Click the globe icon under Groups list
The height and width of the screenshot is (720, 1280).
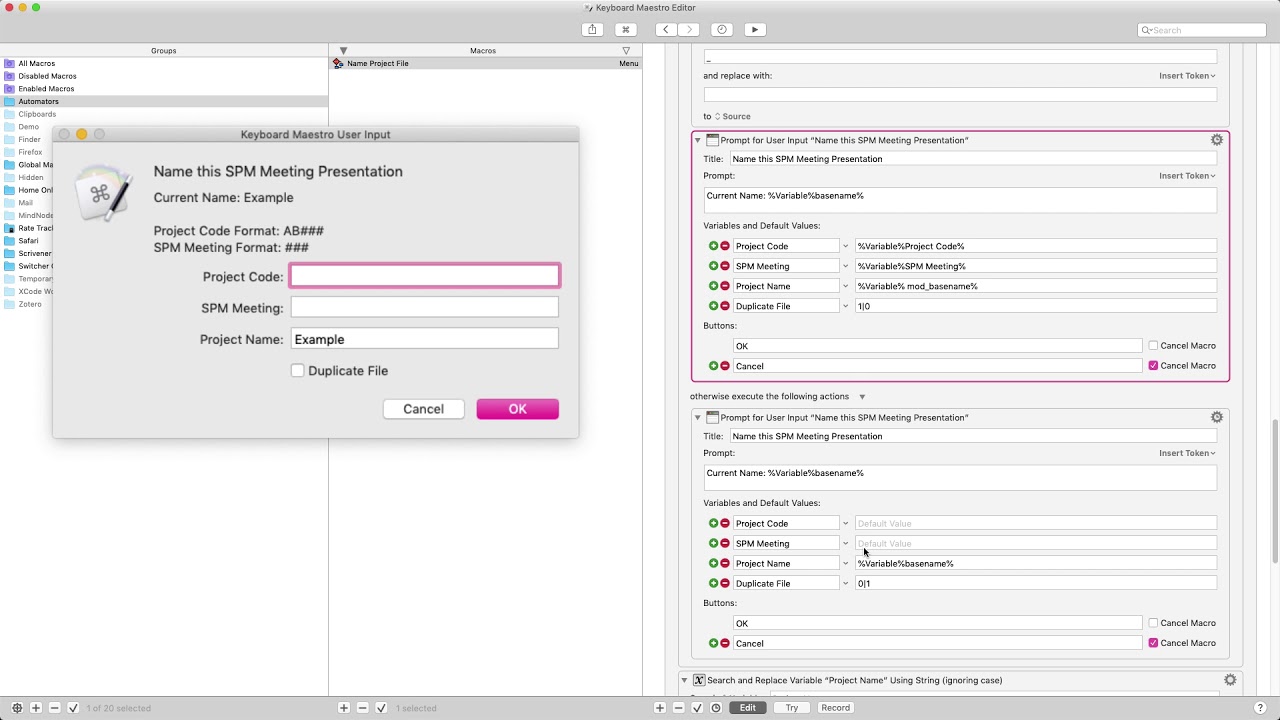coord(17,708)
